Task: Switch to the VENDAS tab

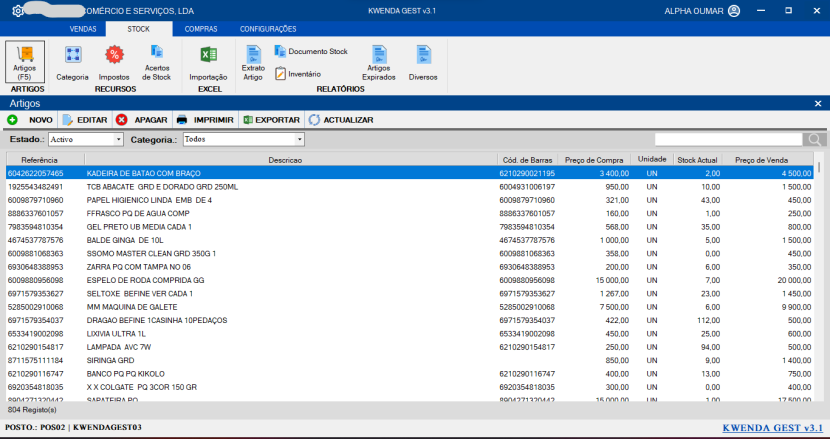Action: [x=83, y=30]
